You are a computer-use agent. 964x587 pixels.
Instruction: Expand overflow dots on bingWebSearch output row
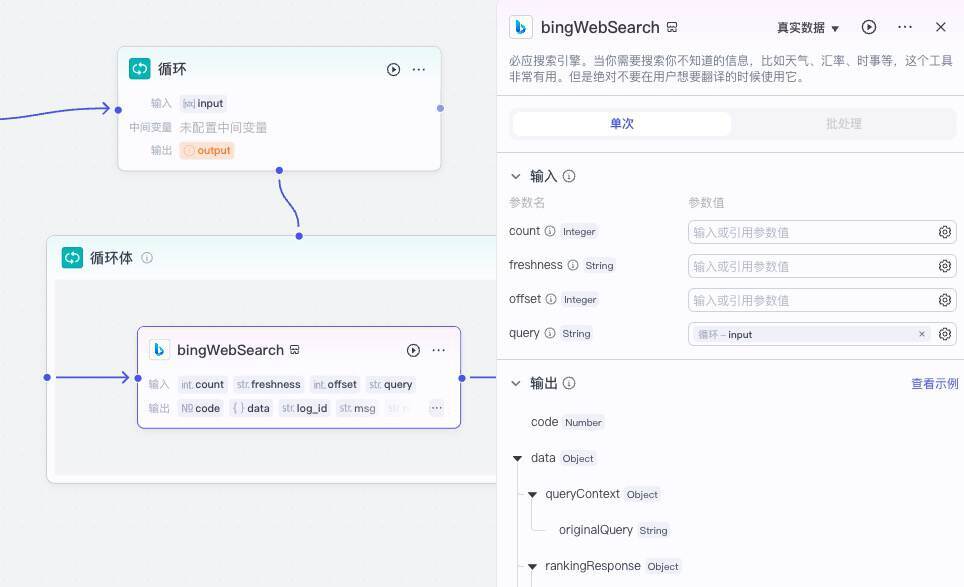tap(436, 408)
